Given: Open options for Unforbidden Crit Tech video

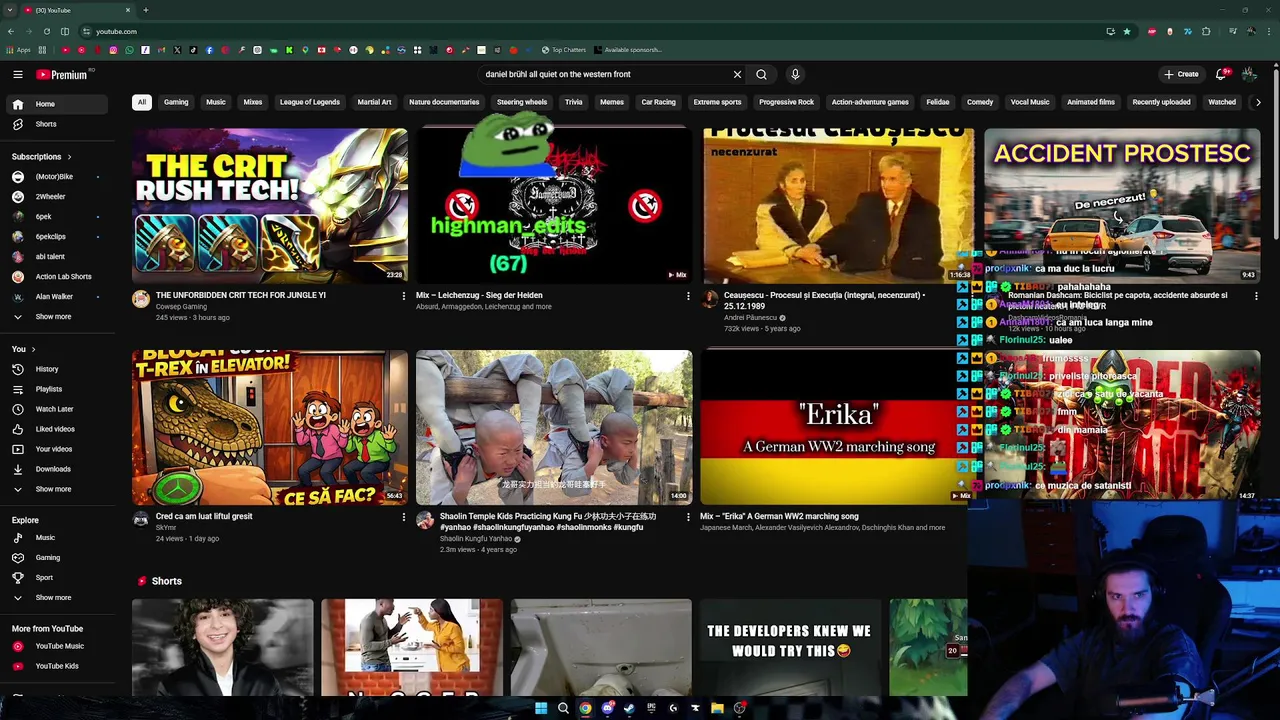Looking at the screenshot, I should [404, 296].
